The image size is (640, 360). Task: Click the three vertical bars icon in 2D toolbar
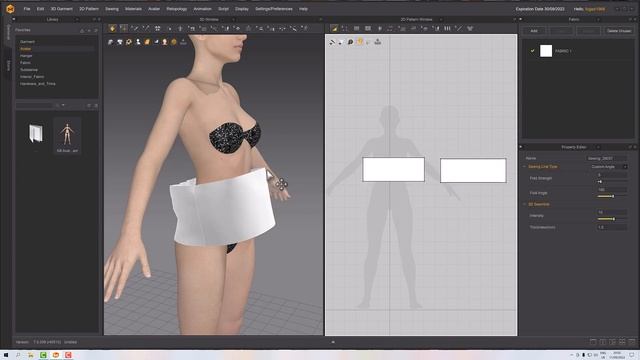point(447,28)
